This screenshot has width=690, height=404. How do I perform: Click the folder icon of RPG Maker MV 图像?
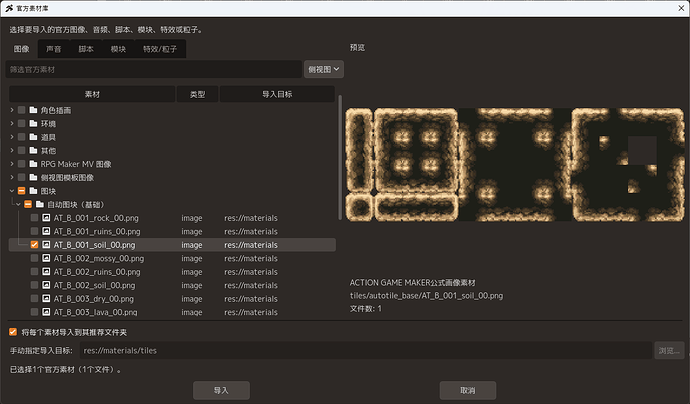33,164
